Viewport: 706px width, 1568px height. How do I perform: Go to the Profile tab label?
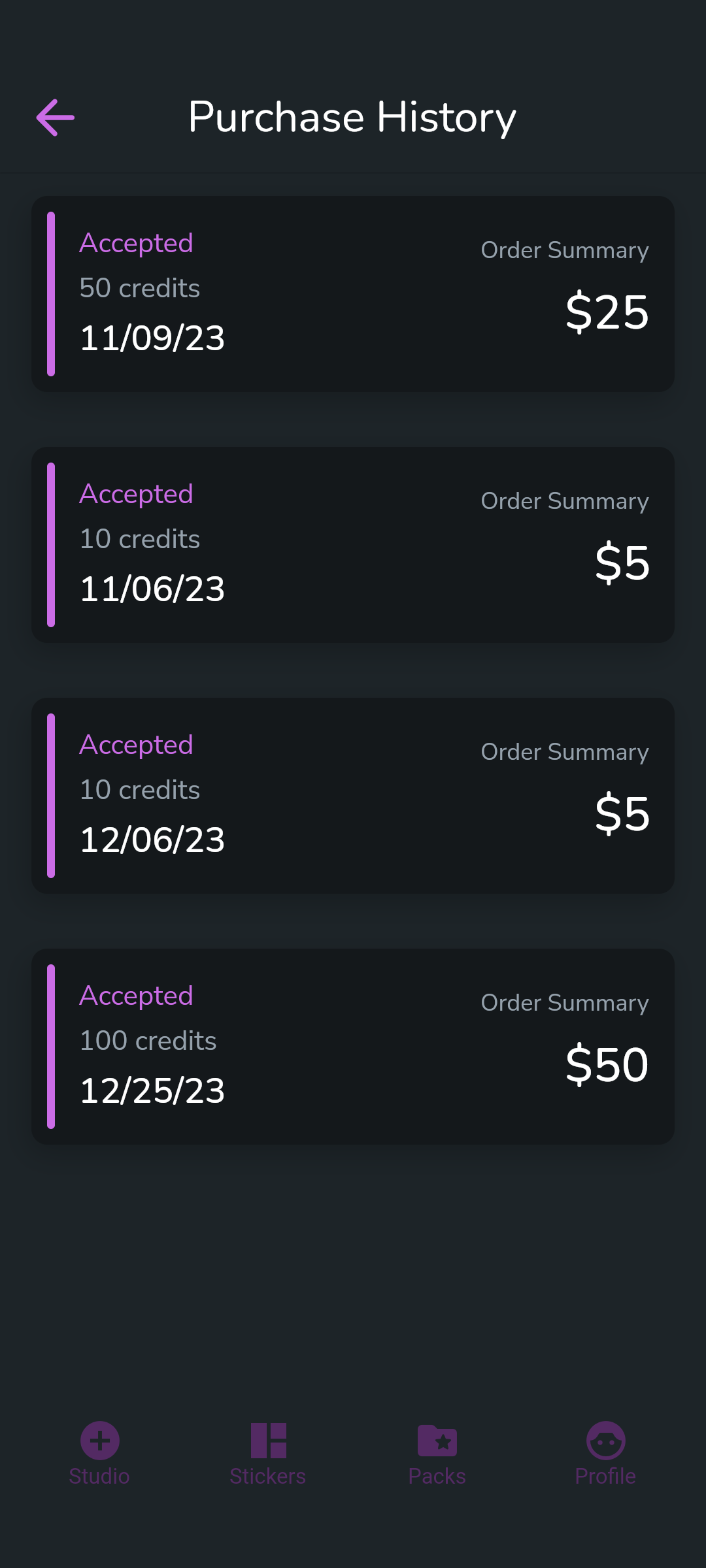point(605,1477)
